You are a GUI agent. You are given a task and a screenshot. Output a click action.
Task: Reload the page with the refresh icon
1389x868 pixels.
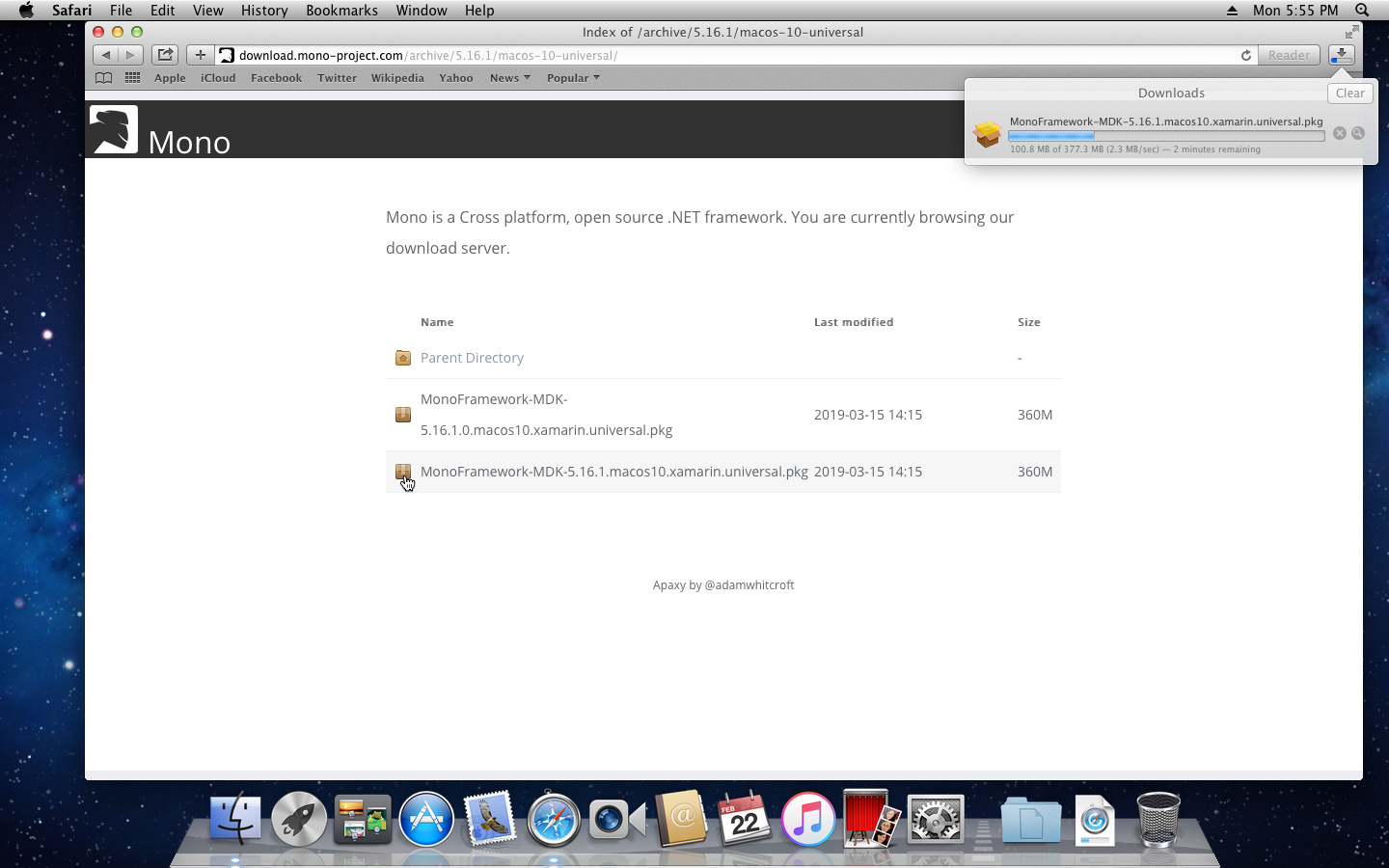(1245, 55)
